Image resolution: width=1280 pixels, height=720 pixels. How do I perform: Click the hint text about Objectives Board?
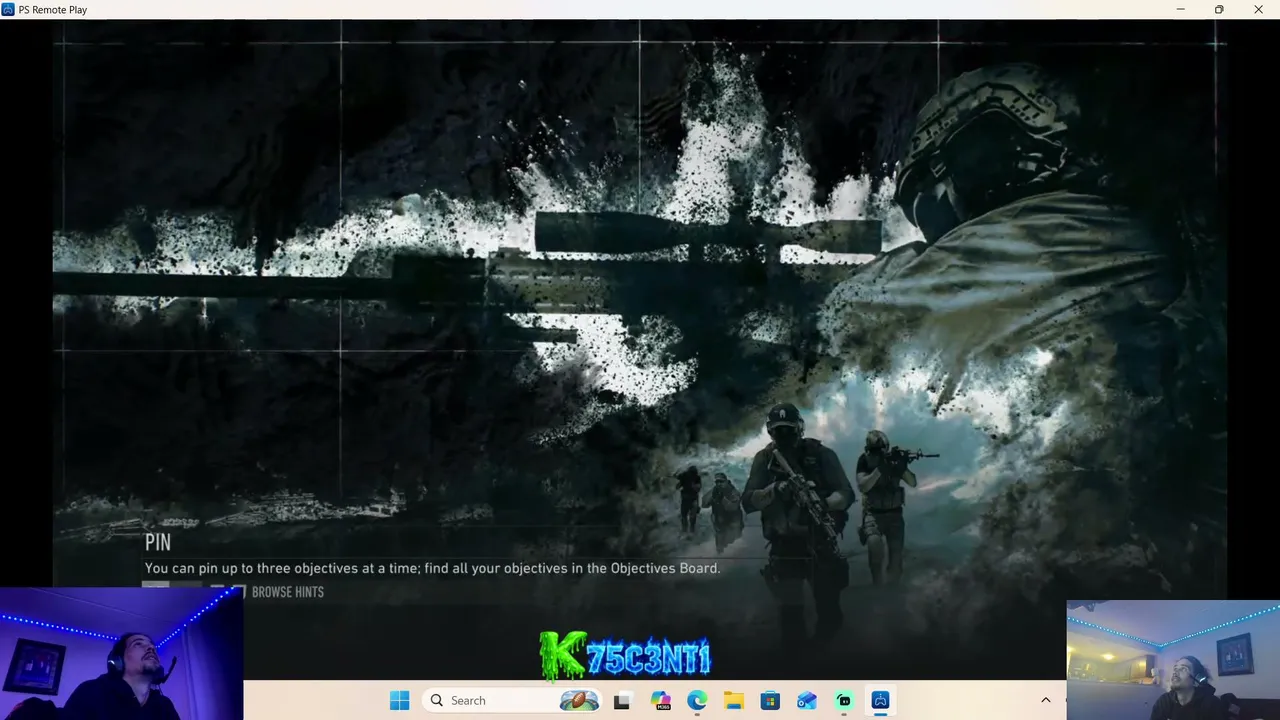click(432, 568)
